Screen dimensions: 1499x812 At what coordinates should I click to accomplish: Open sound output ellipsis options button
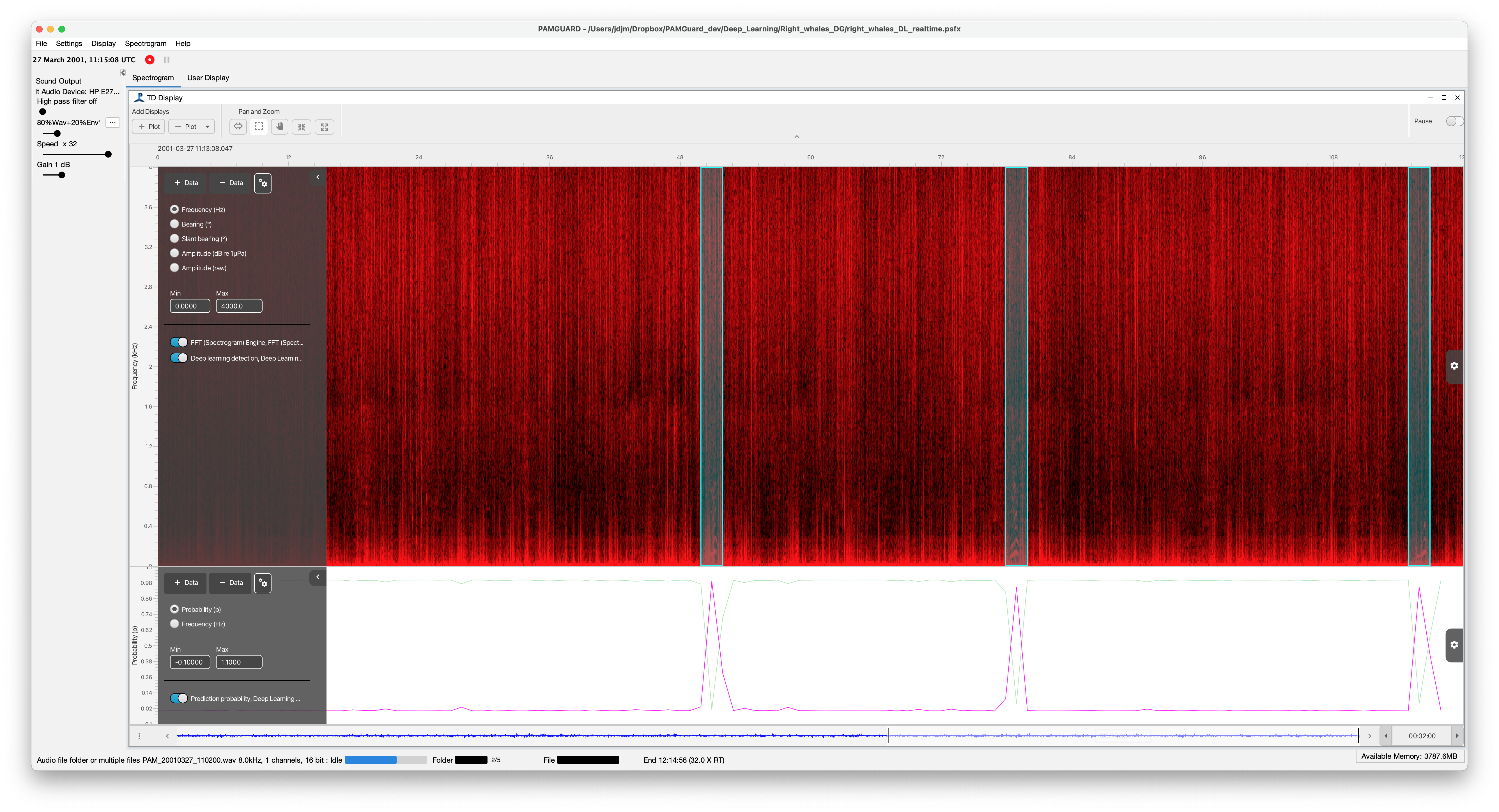tap(113, 122)
